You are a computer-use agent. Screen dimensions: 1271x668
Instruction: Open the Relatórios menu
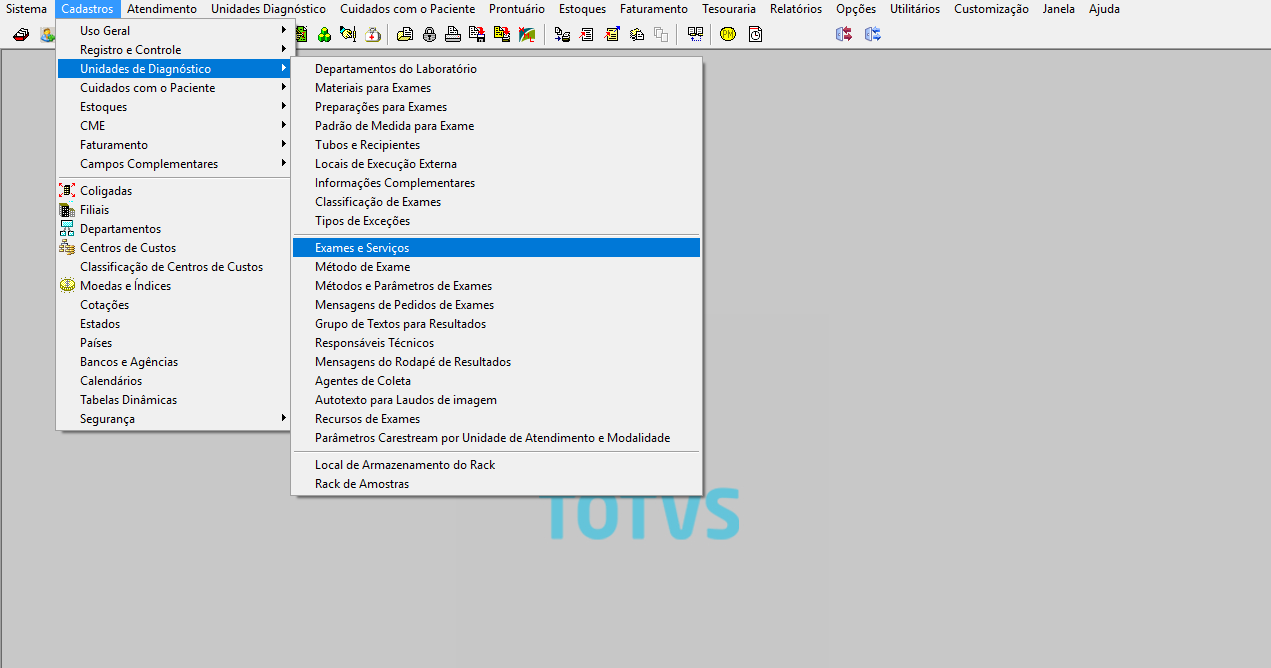(796, 9)
